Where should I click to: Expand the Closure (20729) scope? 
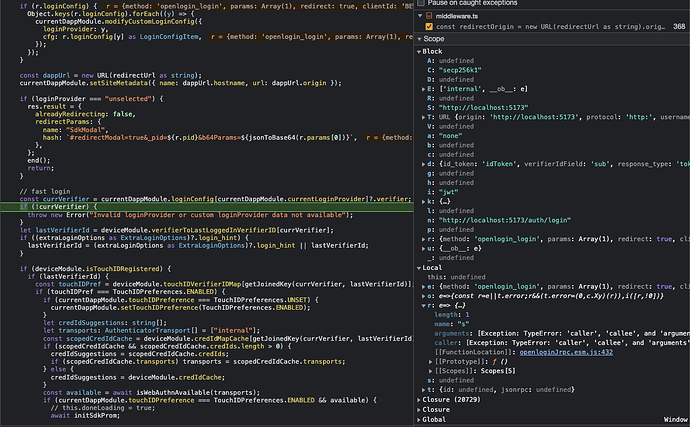click(419, 400)
